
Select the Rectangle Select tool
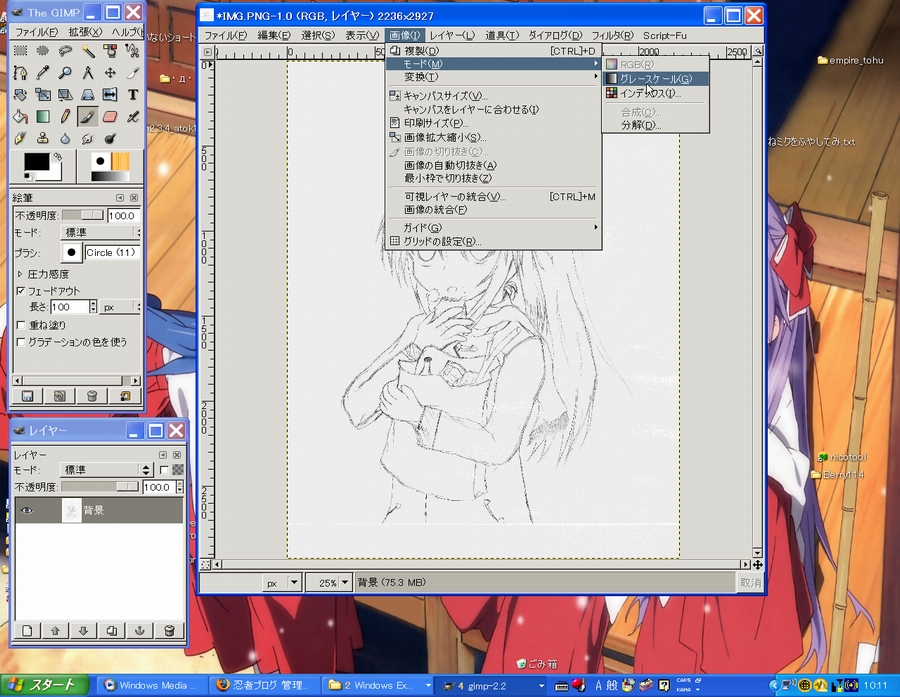(x=21, y=51)
